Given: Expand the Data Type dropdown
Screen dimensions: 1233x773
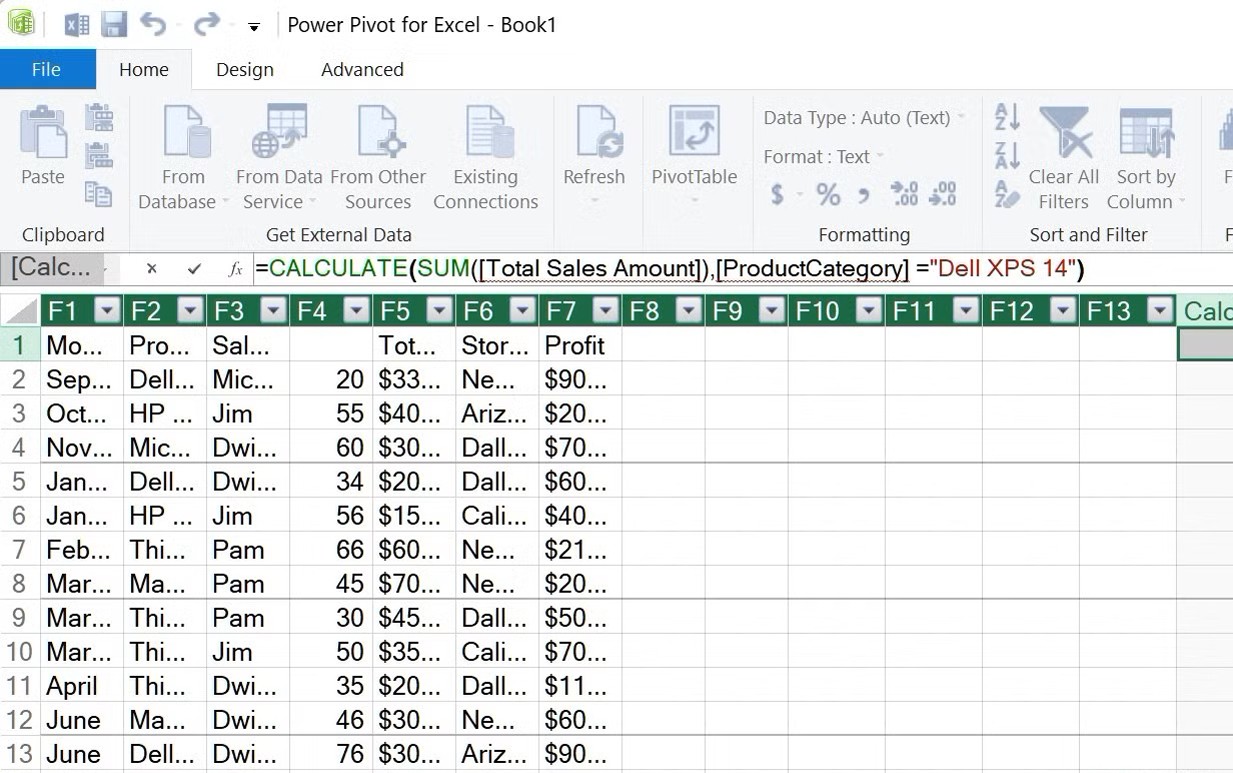Looking at the screenshot, I should (961, 118).
